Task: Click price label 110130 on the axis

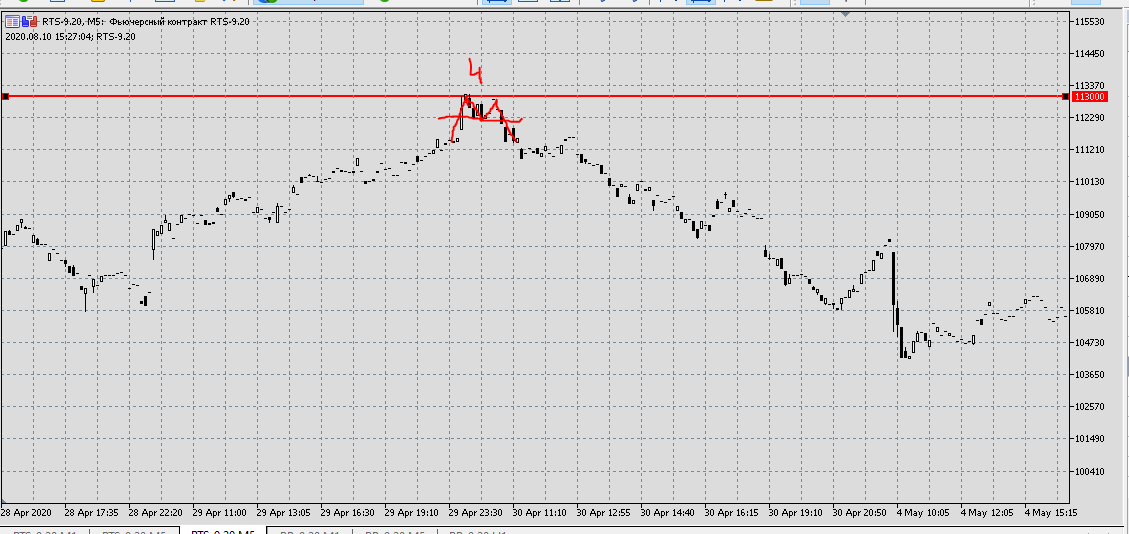Action: [1089, 182]
